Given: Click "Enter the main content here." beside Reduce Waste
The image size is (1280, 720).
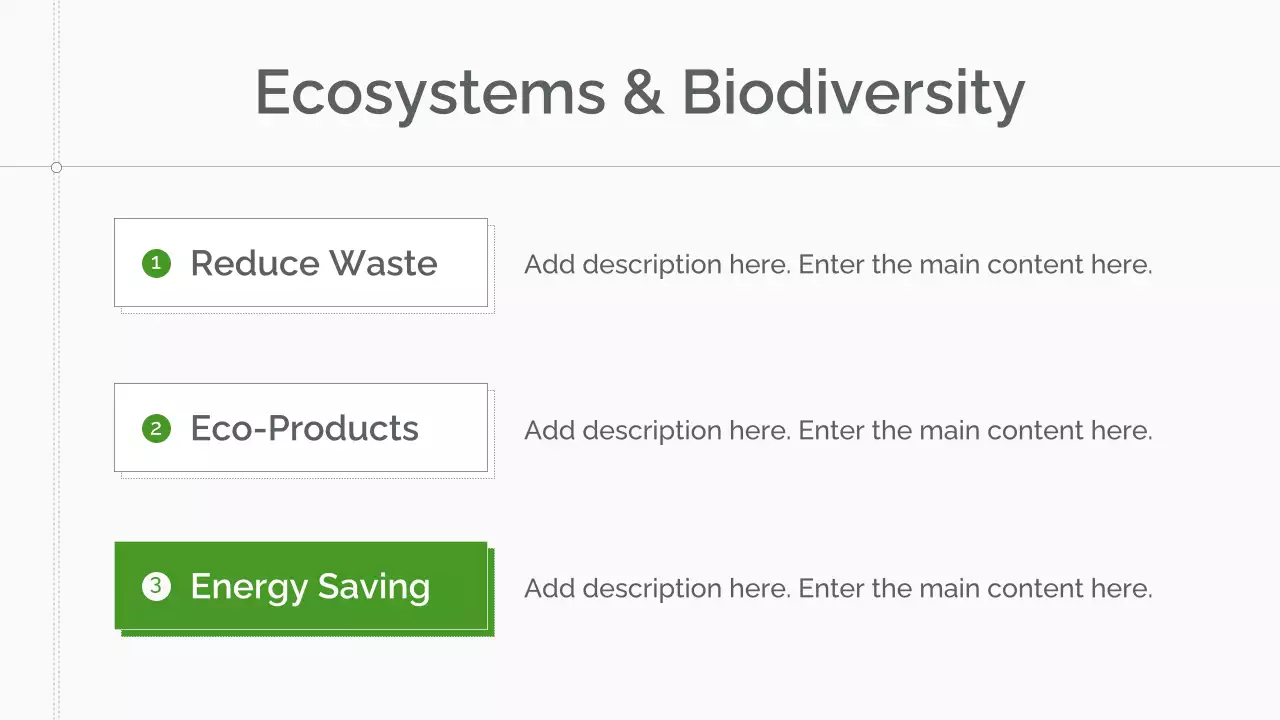Looking at the screenshot, I should [975, 265].
